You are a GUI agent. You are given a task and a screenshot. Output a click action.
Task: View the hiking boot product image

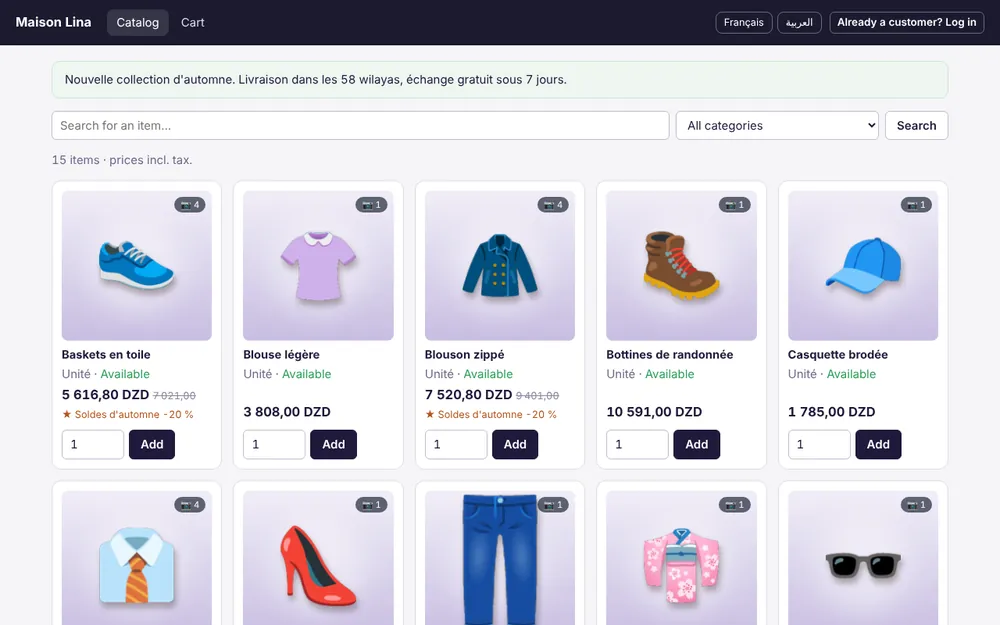(x=681, y=265)
